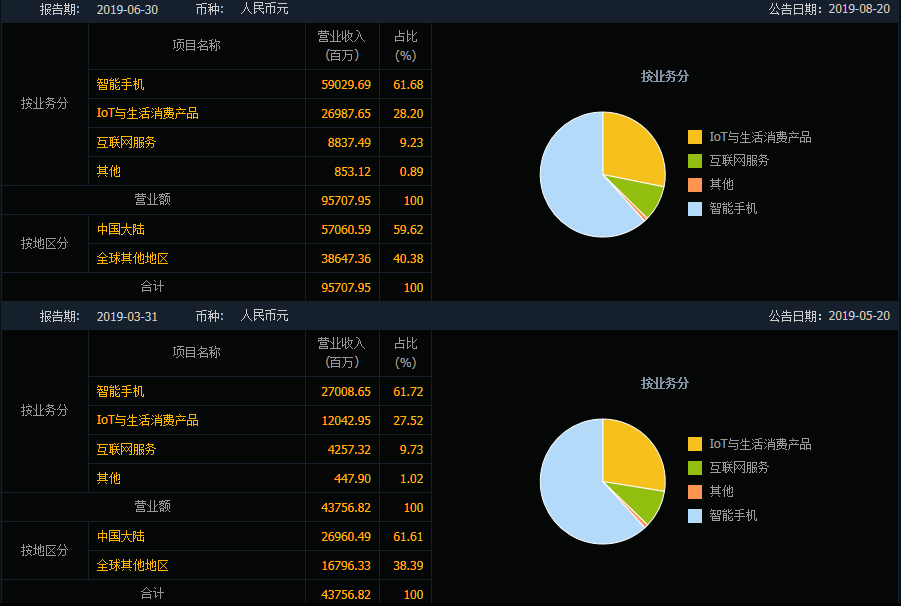Click 营业额 total label in 2019-06-30 table
This screenshot has height=606, width=901.
pos(152,199)
